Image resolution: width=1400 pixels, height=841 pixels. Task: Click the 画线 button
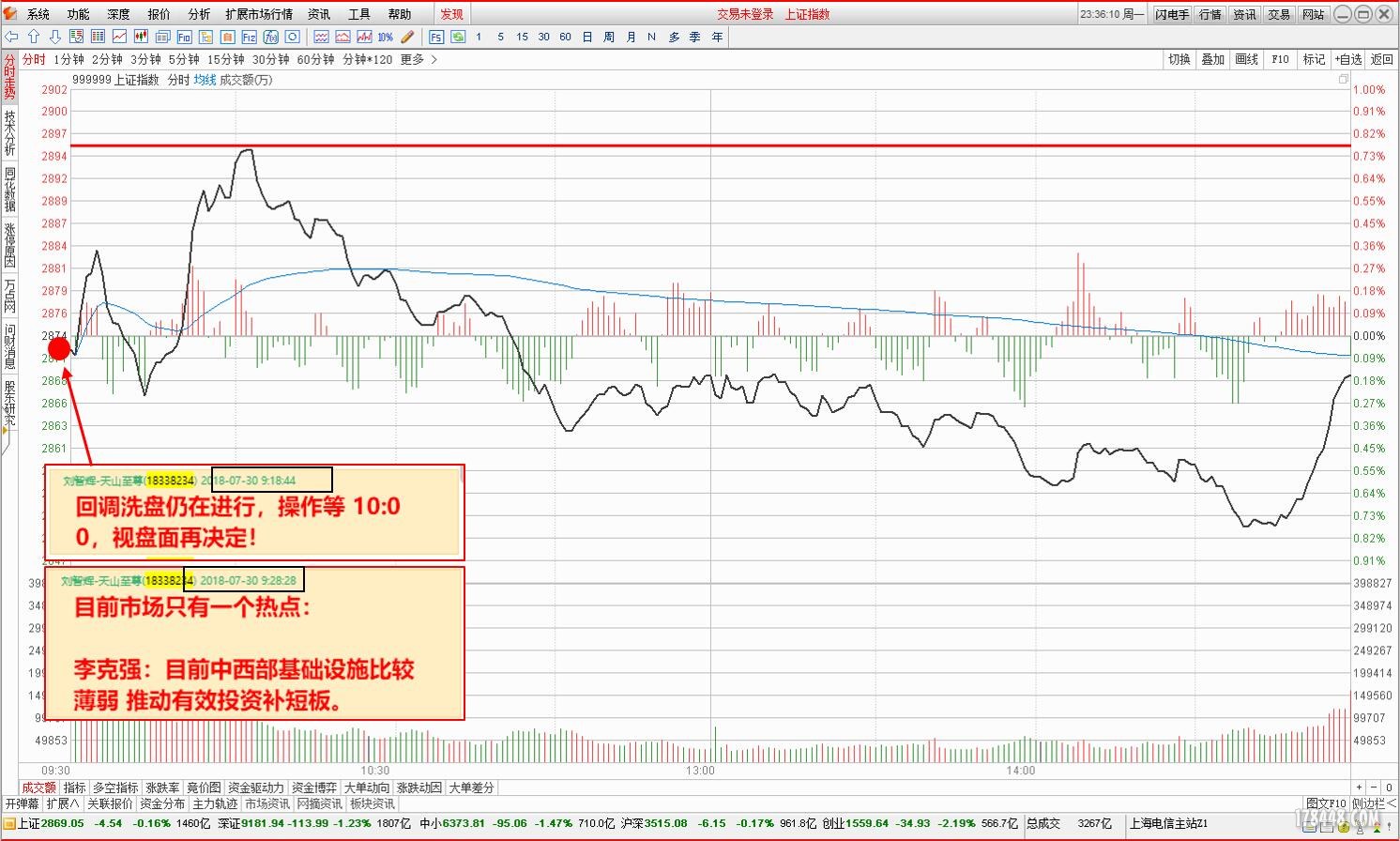click(1247, 59)
